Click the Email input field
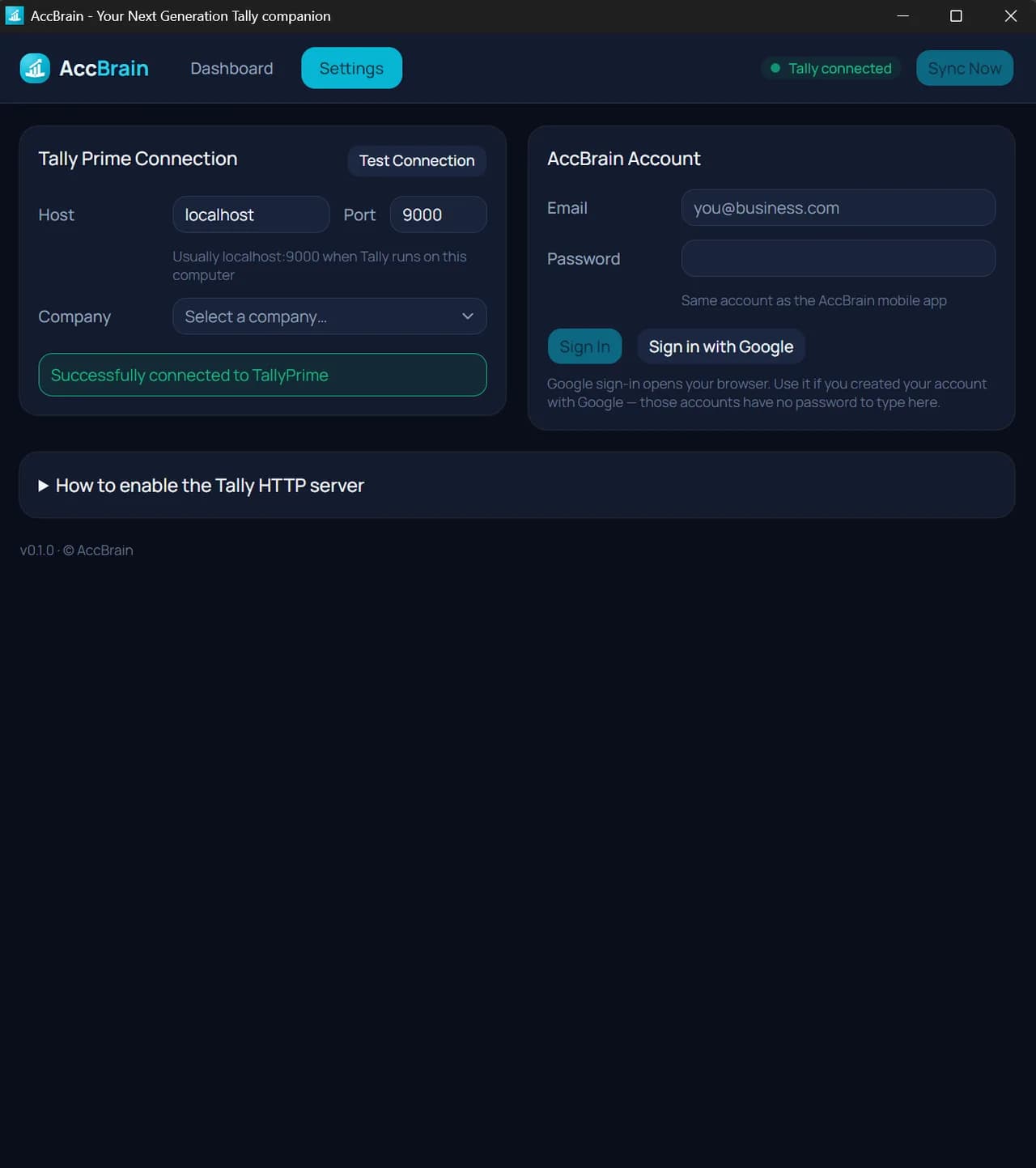Screen dimensions: 1036x1168 (839, 208)
